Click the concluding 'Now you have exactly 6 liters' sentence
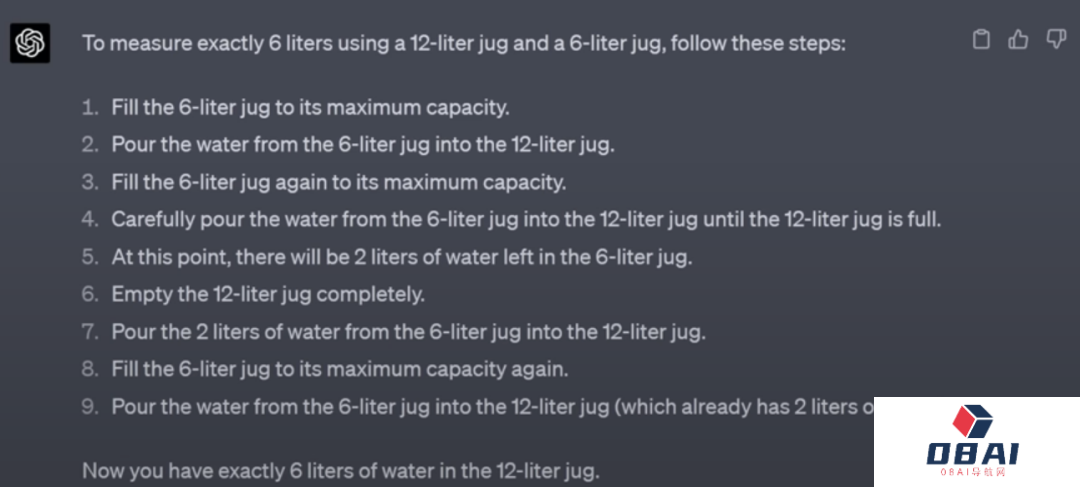Image resolution: width=1080 pixels, height=487 pixels. point(340,470)
